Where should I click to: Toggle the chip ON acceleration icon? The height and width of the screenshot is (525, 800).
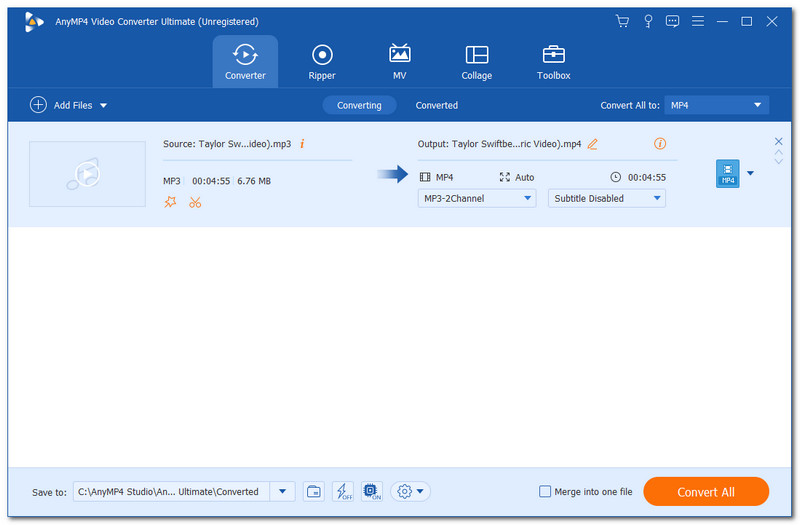pos(371,492)
